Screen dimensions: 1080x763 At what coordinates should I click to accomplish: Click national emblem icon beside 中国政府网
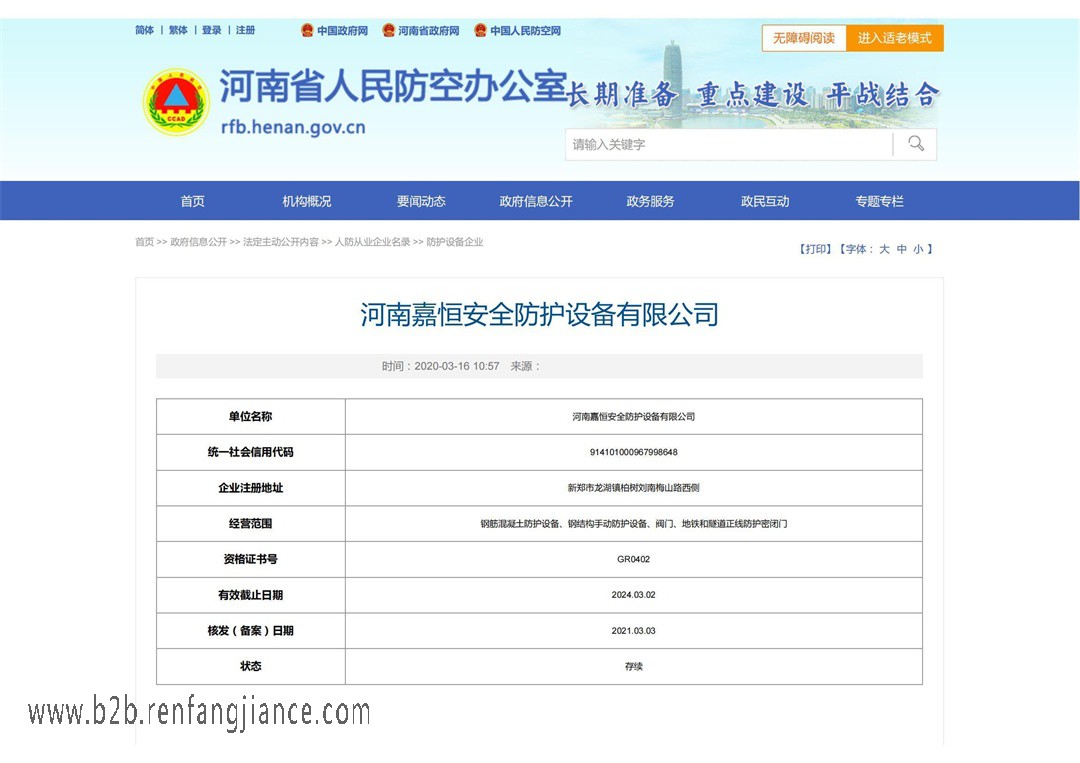[x=307, y=30]
